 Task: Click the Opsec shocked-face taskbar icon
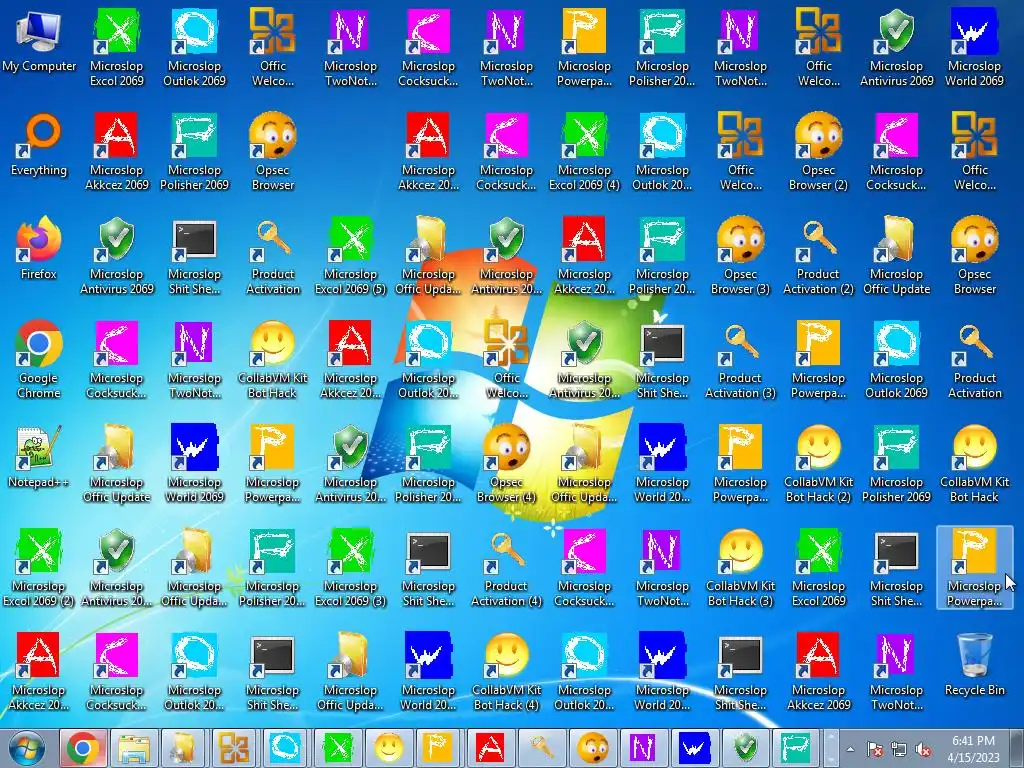(x=592, y=748)
